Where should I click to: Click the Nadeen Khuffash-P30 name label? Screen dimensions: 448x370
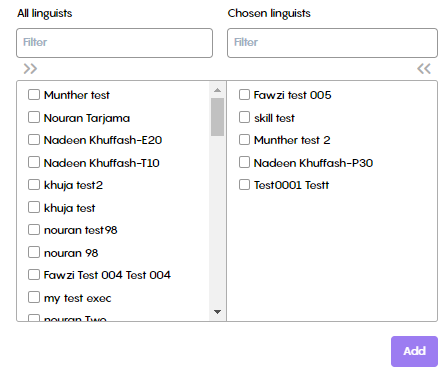[313, 163]
